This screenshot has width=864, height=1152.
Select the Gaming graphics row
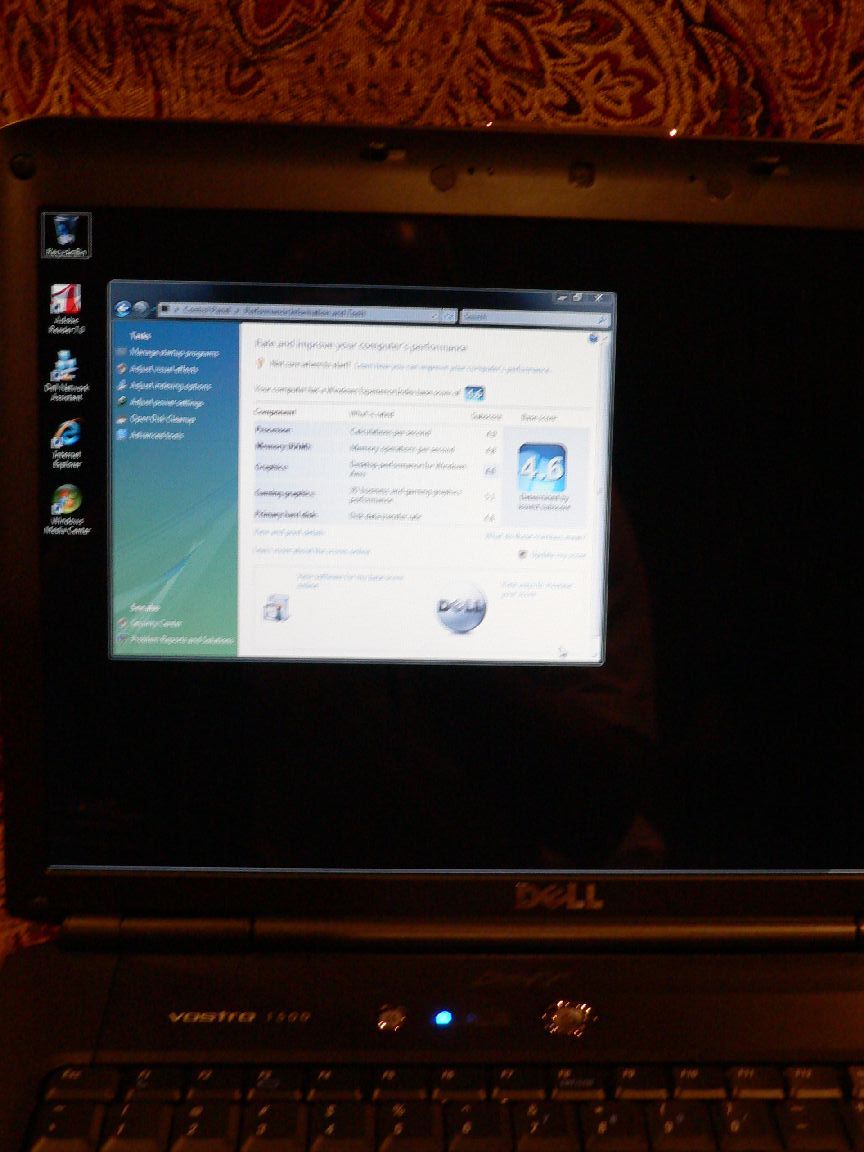pos(375,494)
